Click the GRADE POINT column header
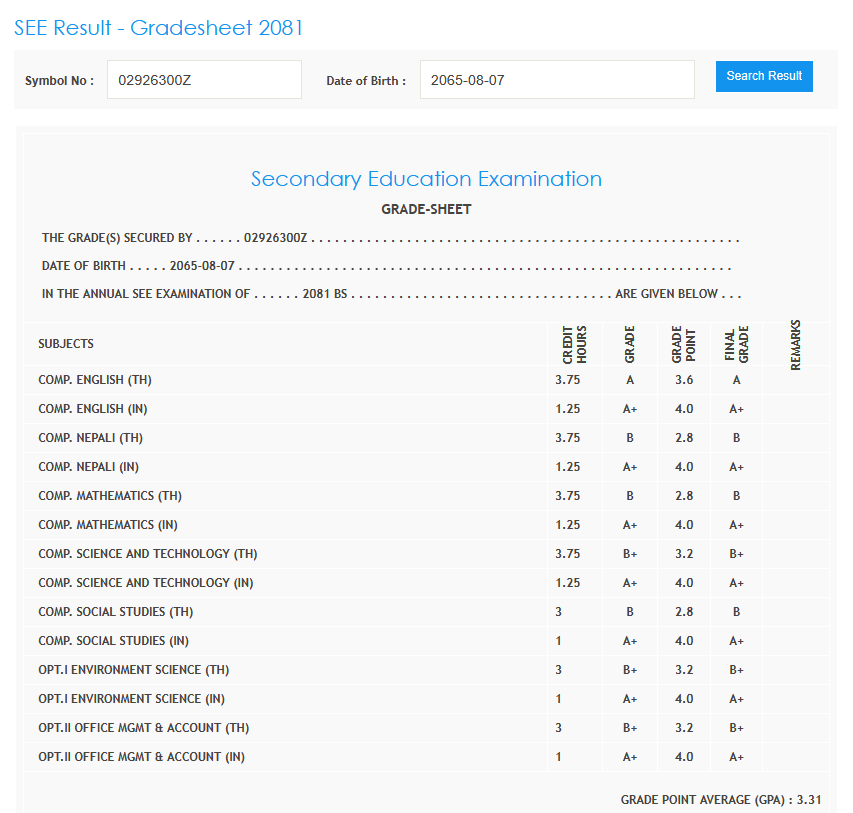Screen dimensions: 853x813 tap(683, 344)
